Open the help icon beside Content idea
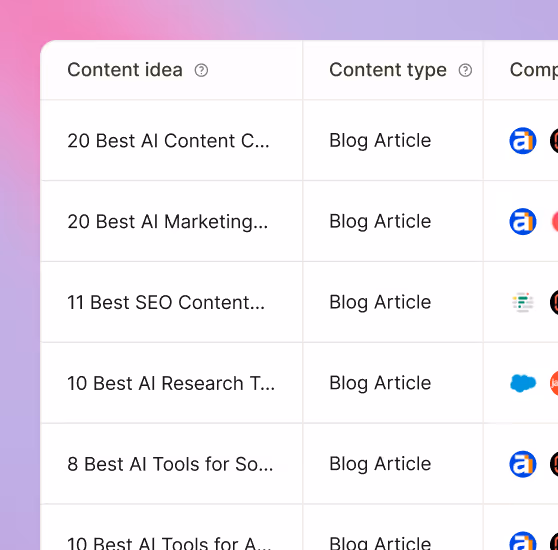The image size is (558, 550). (201, 70)
